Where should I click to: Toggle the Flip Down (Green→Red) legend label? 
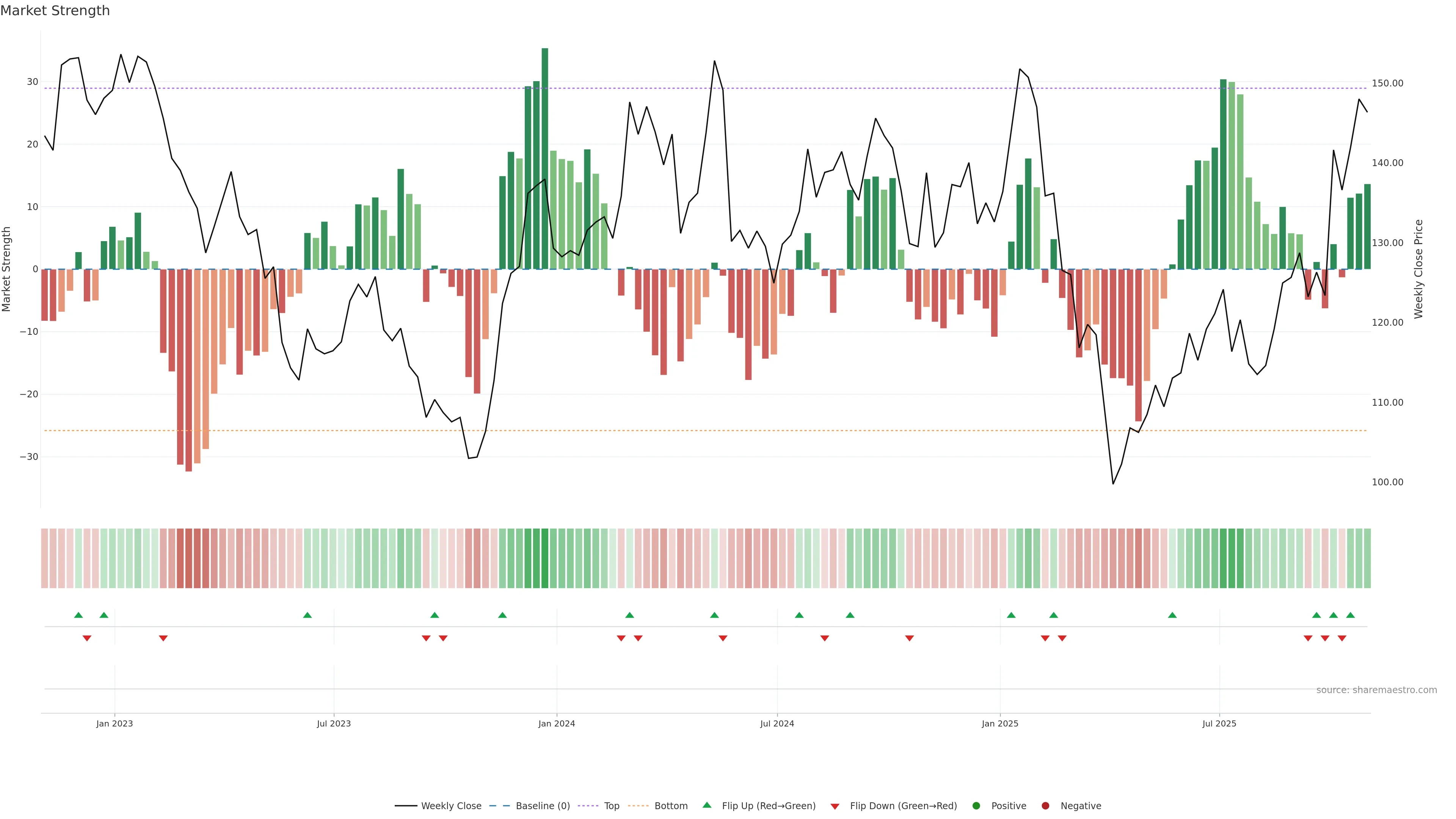pos(903,805)
